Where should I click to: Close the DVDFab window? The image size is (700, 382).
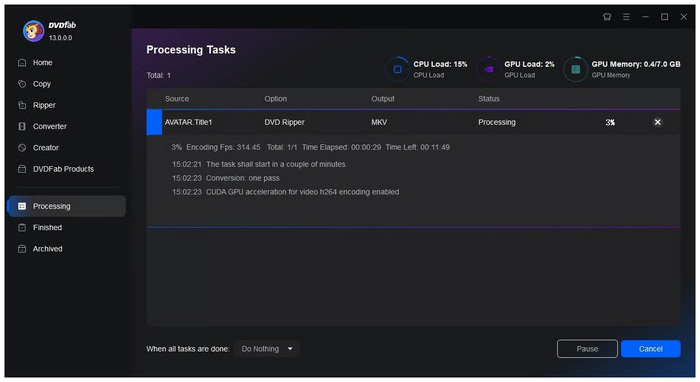[x=684, y=17]
